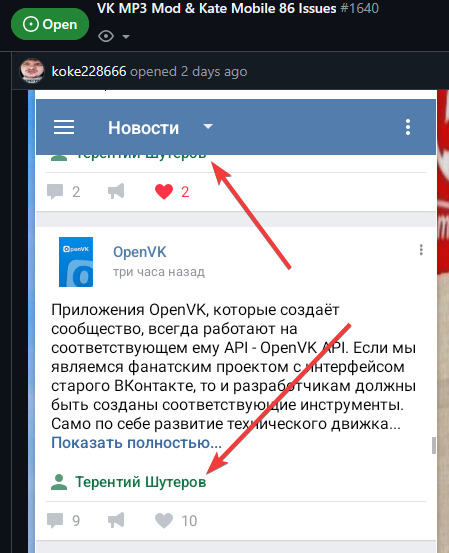Image resolution: width=449 pixels, height=553 pixels.
Task: Open the three-dot overflow menu in blue header
Action: (408, 127)
